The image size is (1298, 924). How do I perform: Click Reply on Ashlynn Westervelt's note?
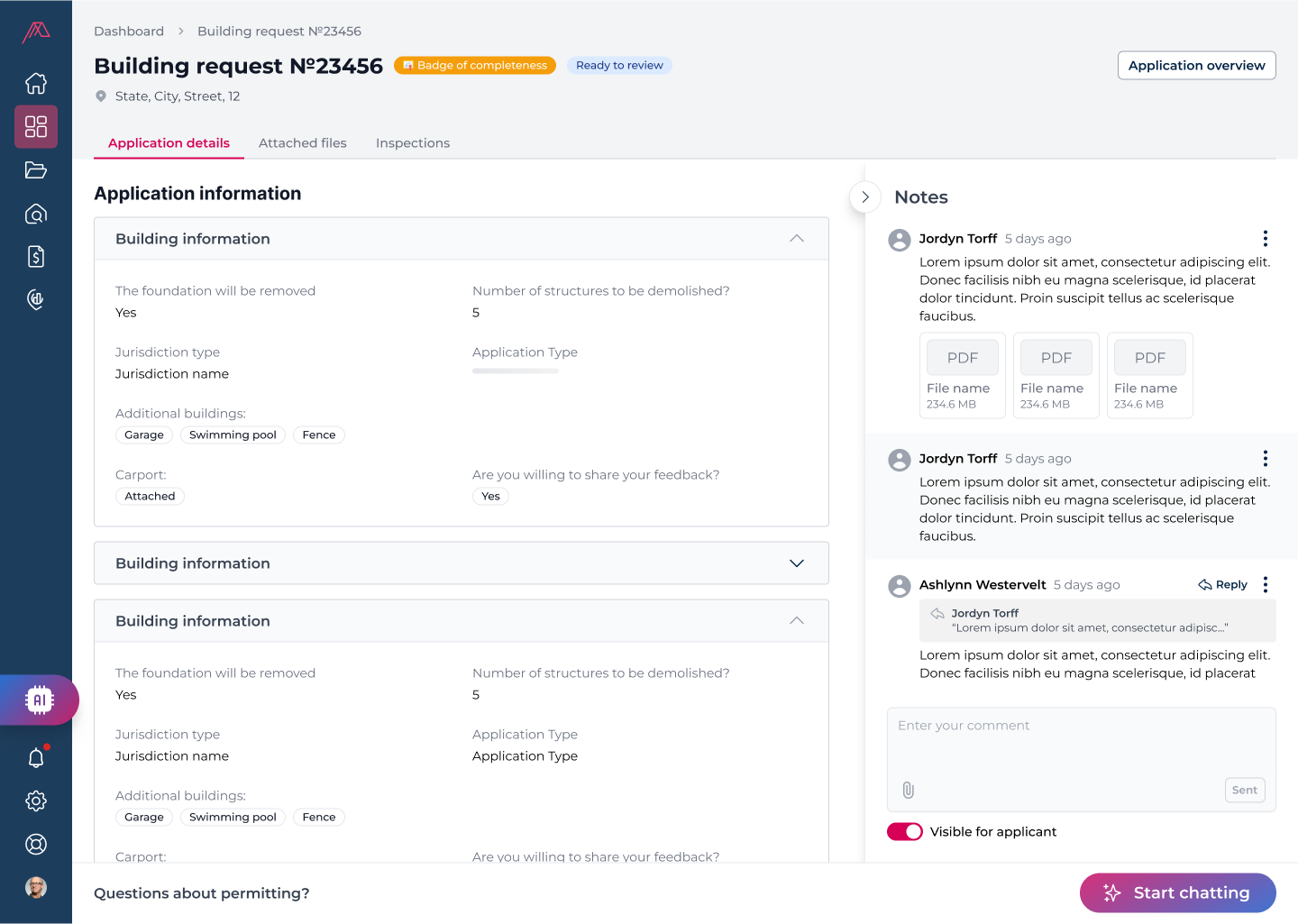(x=1223, y=585)
